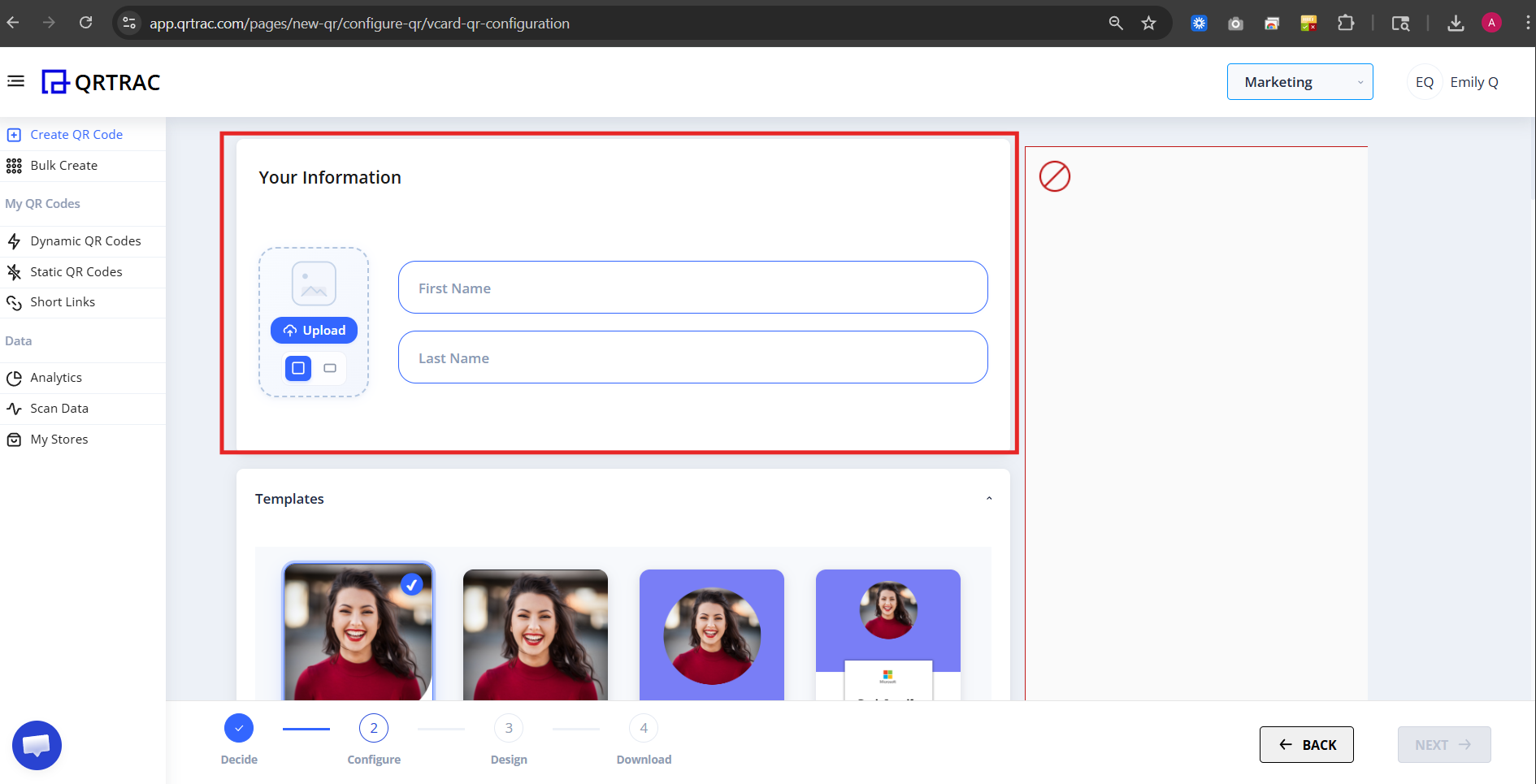Select Dynamic QR Codes in the sidebar

pos(85,240)
